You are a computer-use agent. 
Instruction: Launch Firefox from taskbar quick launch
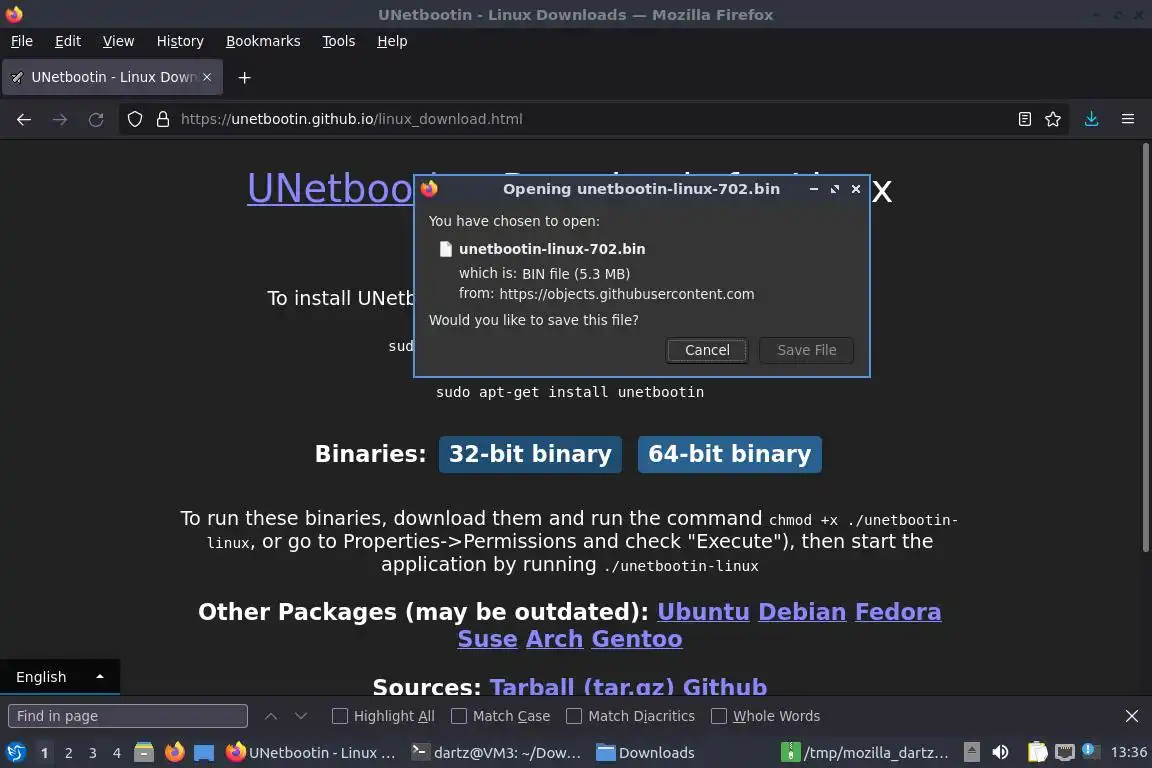pyautogui.click(x=174, y=753)
